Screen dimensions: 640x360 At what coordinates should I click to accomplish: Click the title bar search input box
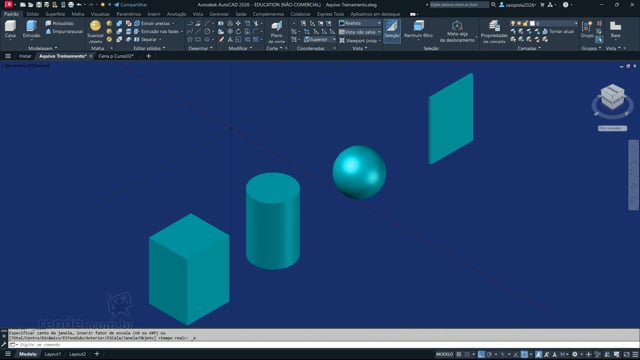tap(459, 4)
